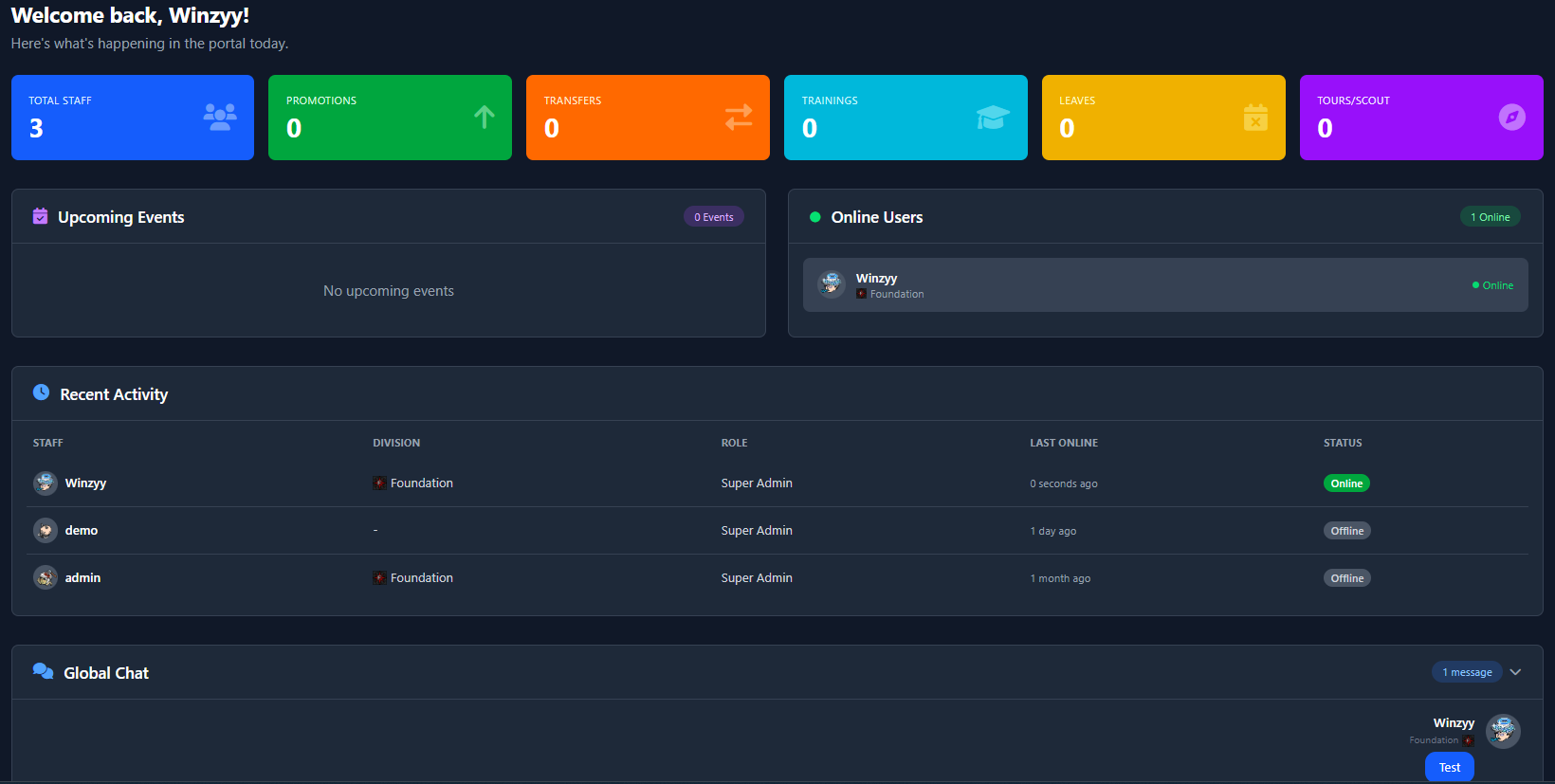Click the name Winzyy in Recent Activity
The image size is (1555, 784).
click(x=85, y=483)
